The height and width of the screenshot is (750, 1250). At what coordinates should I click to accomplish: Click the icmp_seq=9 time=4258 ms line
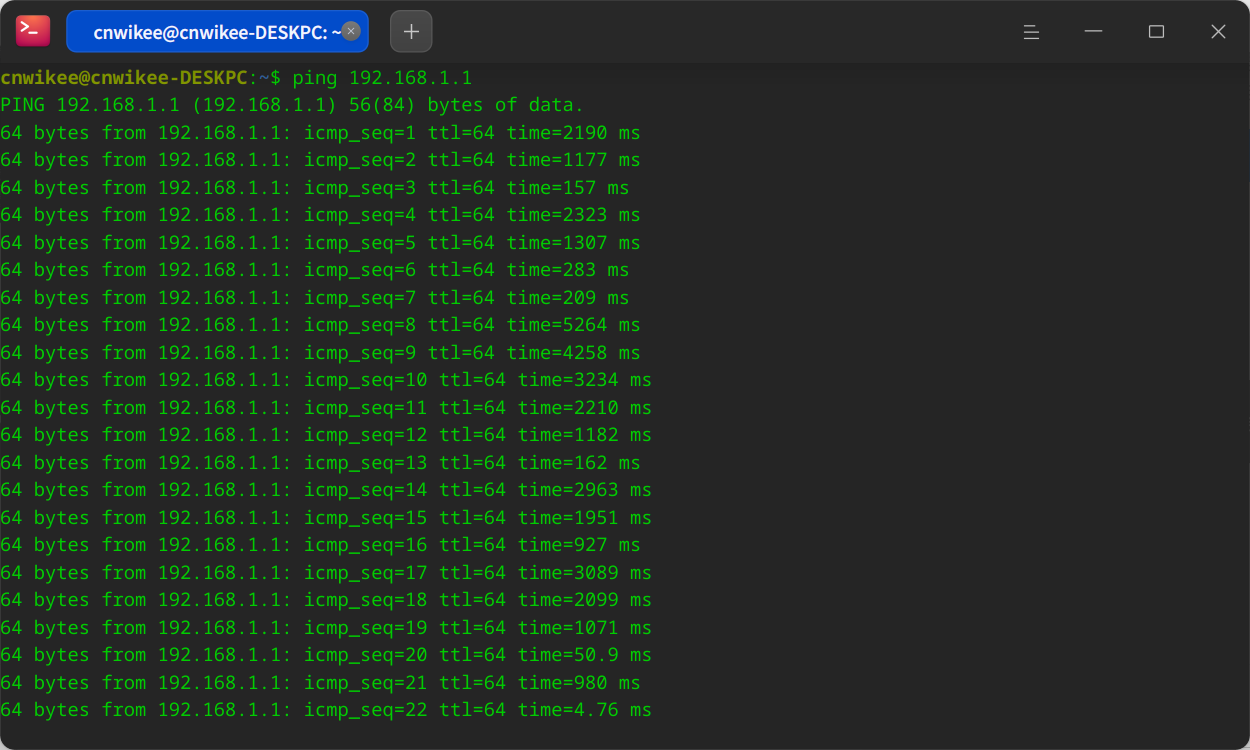[x=320, y=353]
